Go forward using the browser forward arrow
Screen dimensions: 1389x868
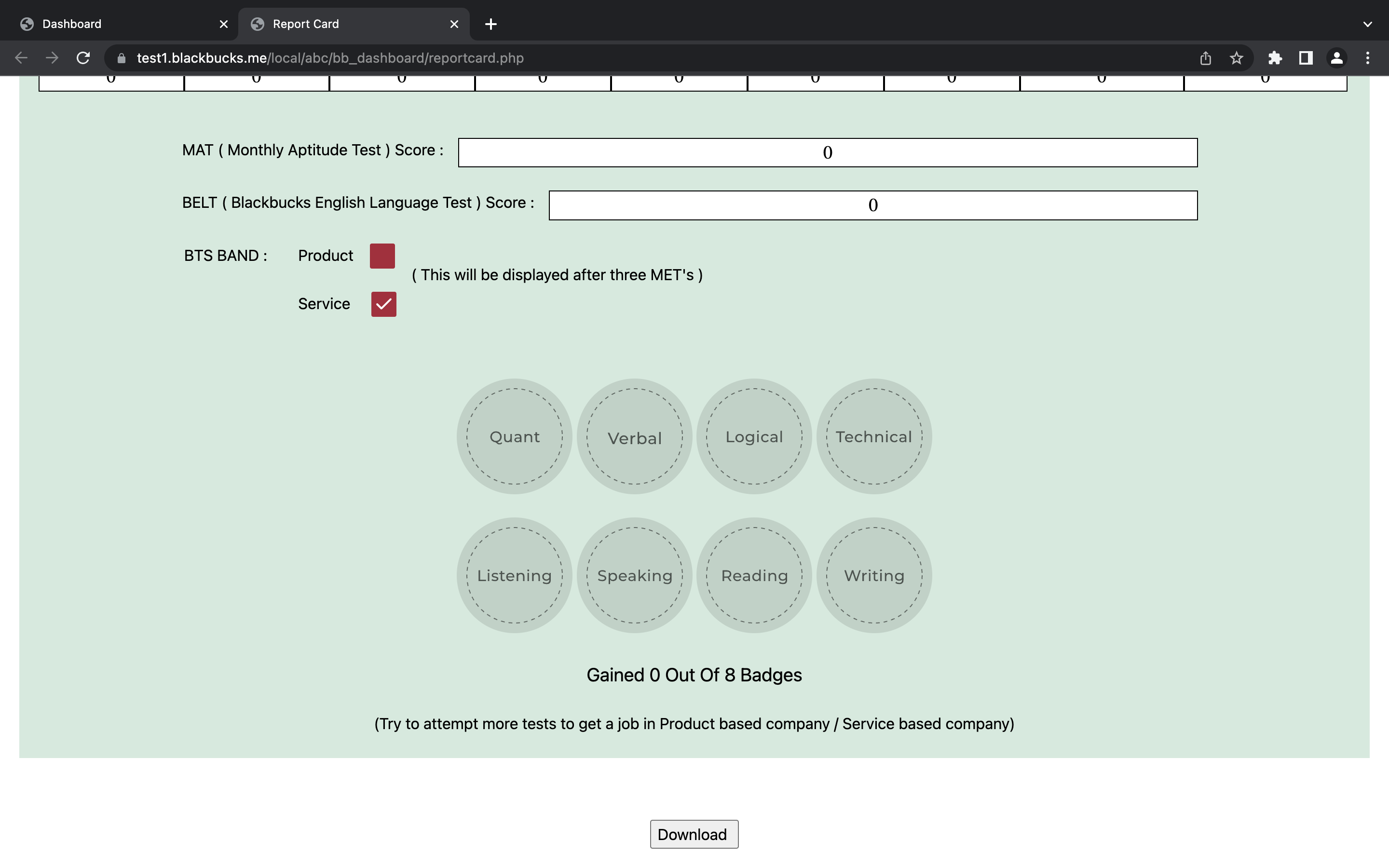(x=52, y=58)
